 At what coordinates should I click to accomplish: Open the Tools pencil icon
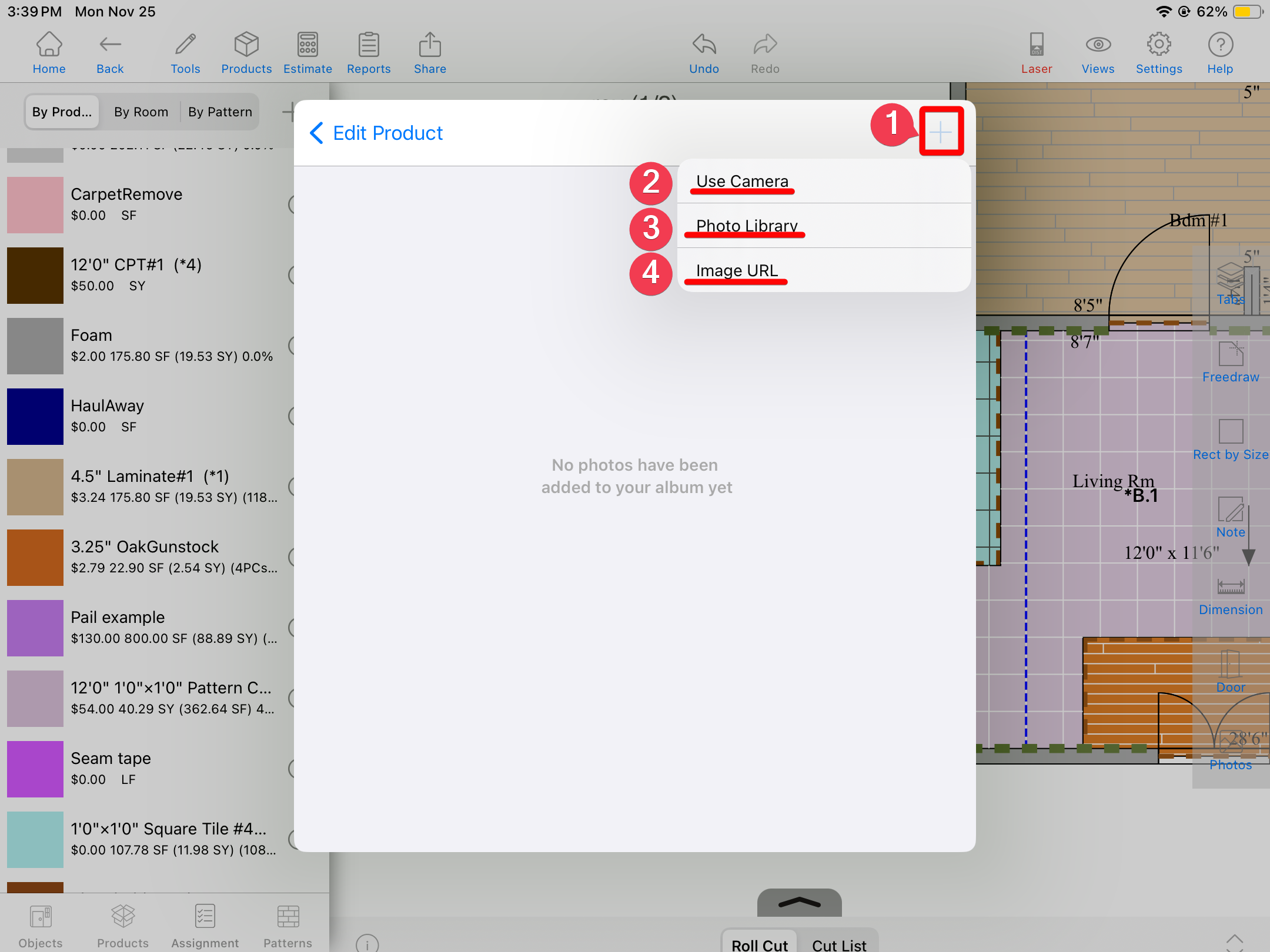pyautogui.click(x=185, y=53)
